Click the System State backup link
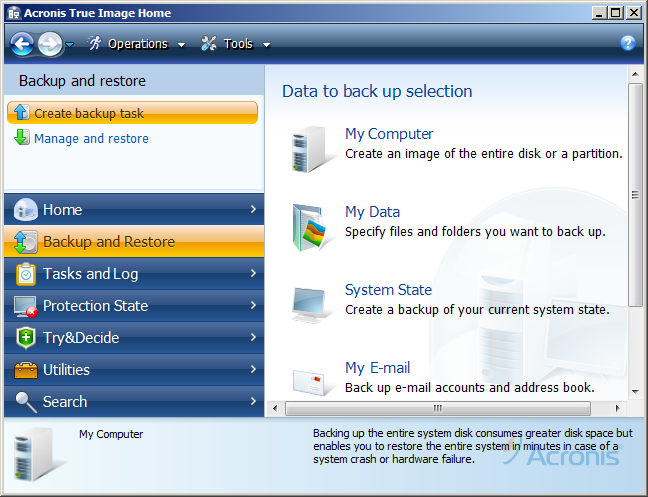Image resolution: width=648 pixels, height=497 pixels. (x=388, y=290)
